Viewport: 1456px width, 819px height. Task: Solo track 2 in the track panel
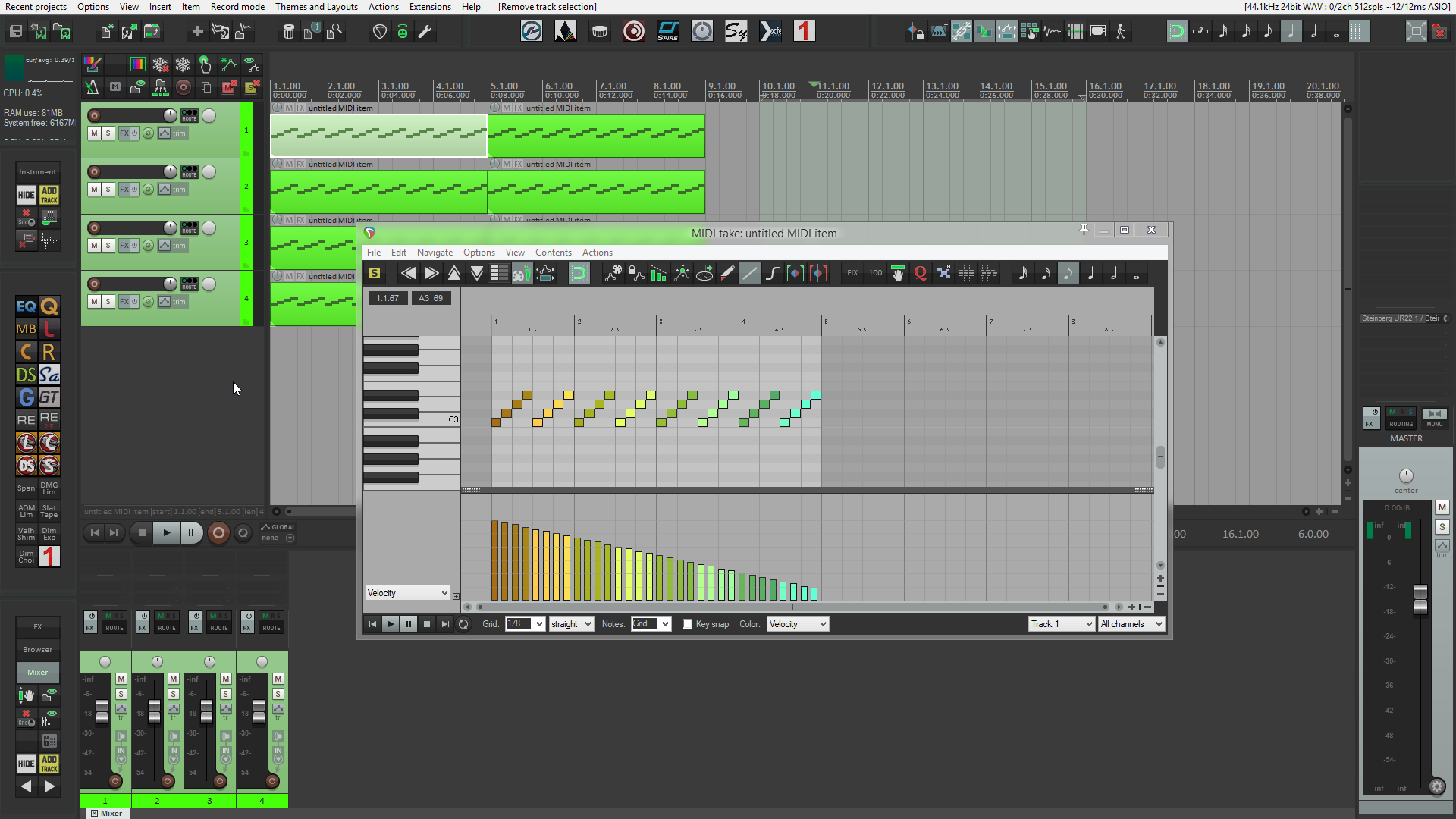click(x=108, y=190)
